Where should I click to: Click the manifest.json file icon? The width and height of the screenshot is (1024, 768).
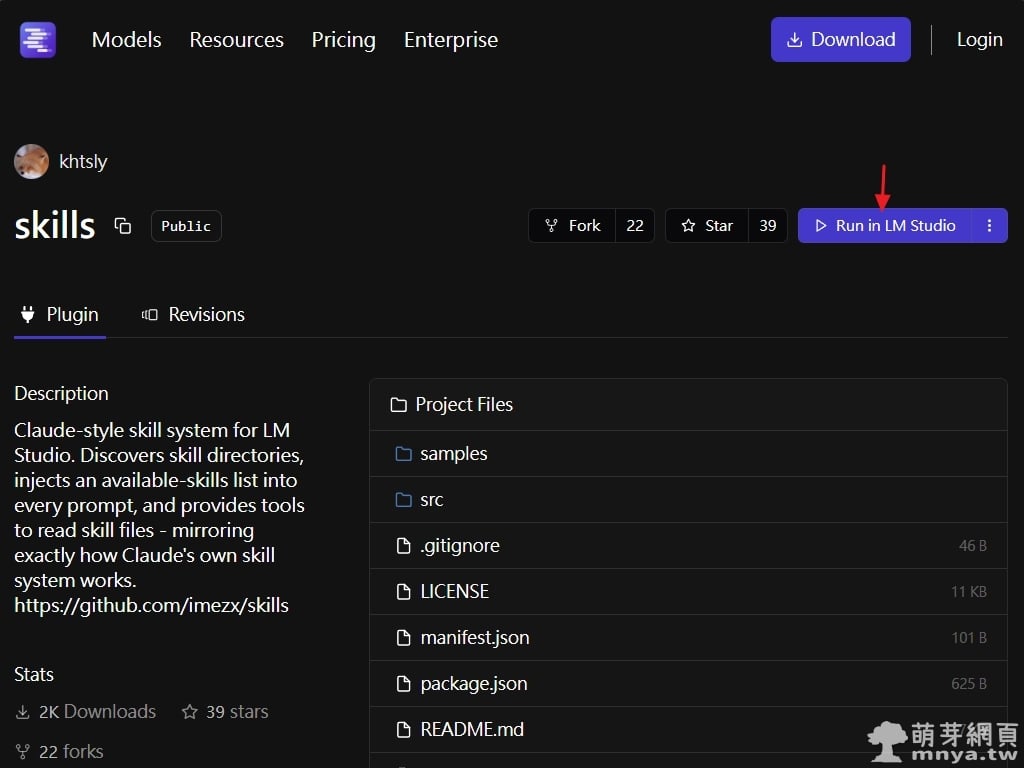pos(404,638)
